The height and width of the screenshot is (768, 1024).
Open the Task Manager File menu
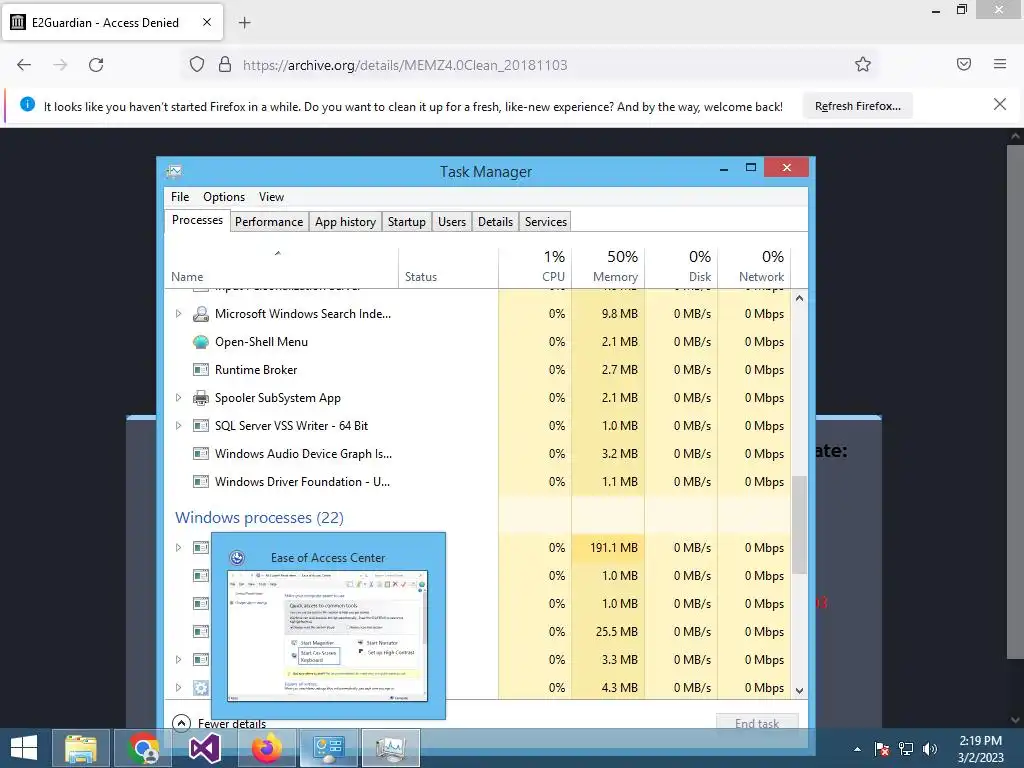[x=180, y=197]
